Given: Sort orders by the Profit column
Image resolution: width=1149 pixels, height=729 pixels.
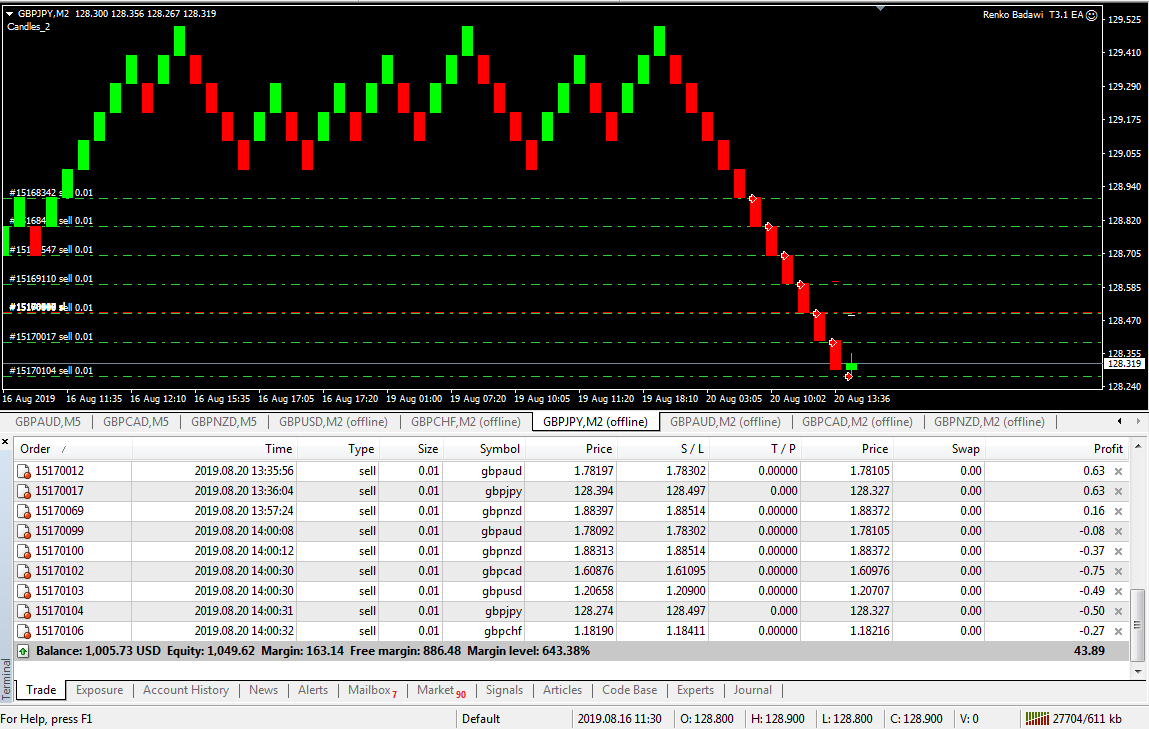Looking at the screenshot, I should 1108,449.
